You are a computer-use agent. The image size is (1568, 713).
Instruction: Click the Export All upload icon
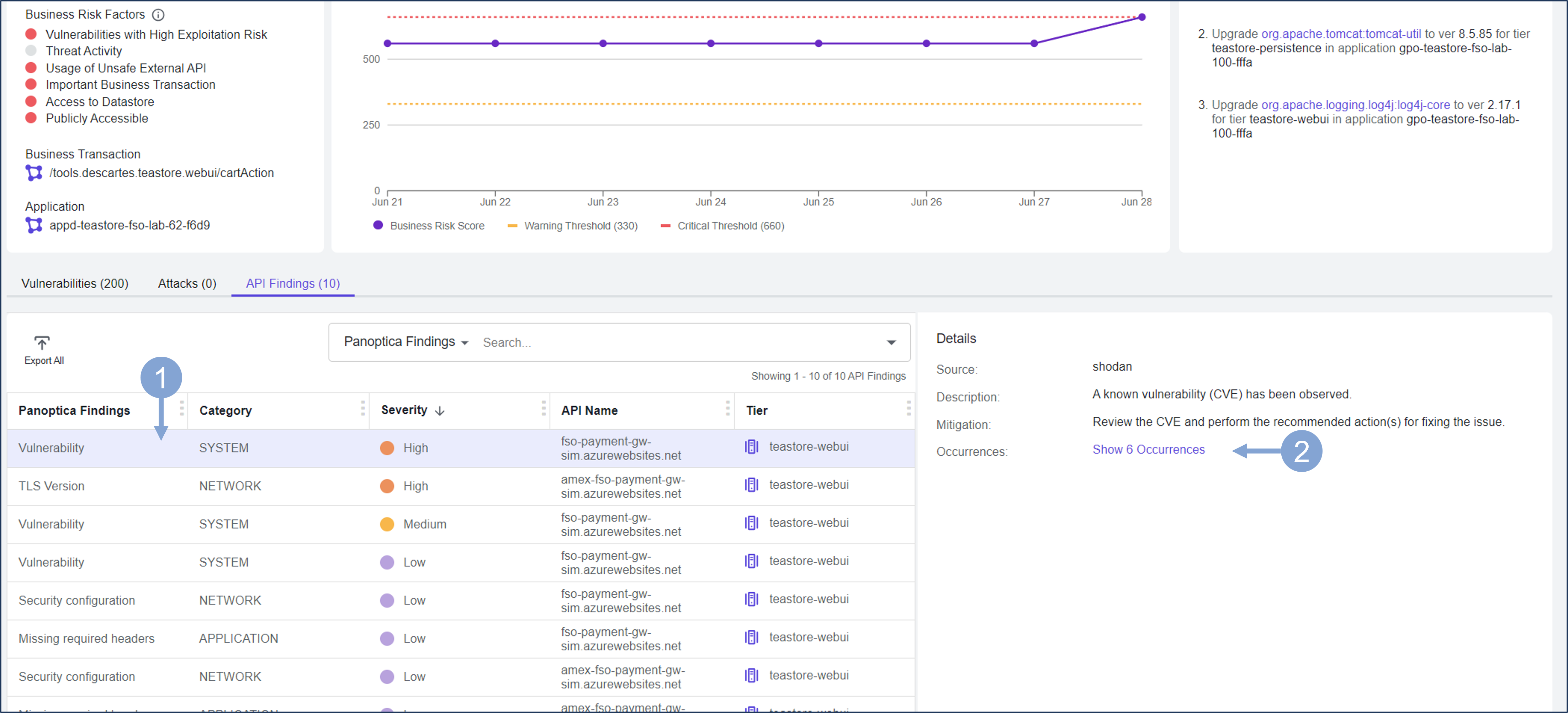pos(42,343)
